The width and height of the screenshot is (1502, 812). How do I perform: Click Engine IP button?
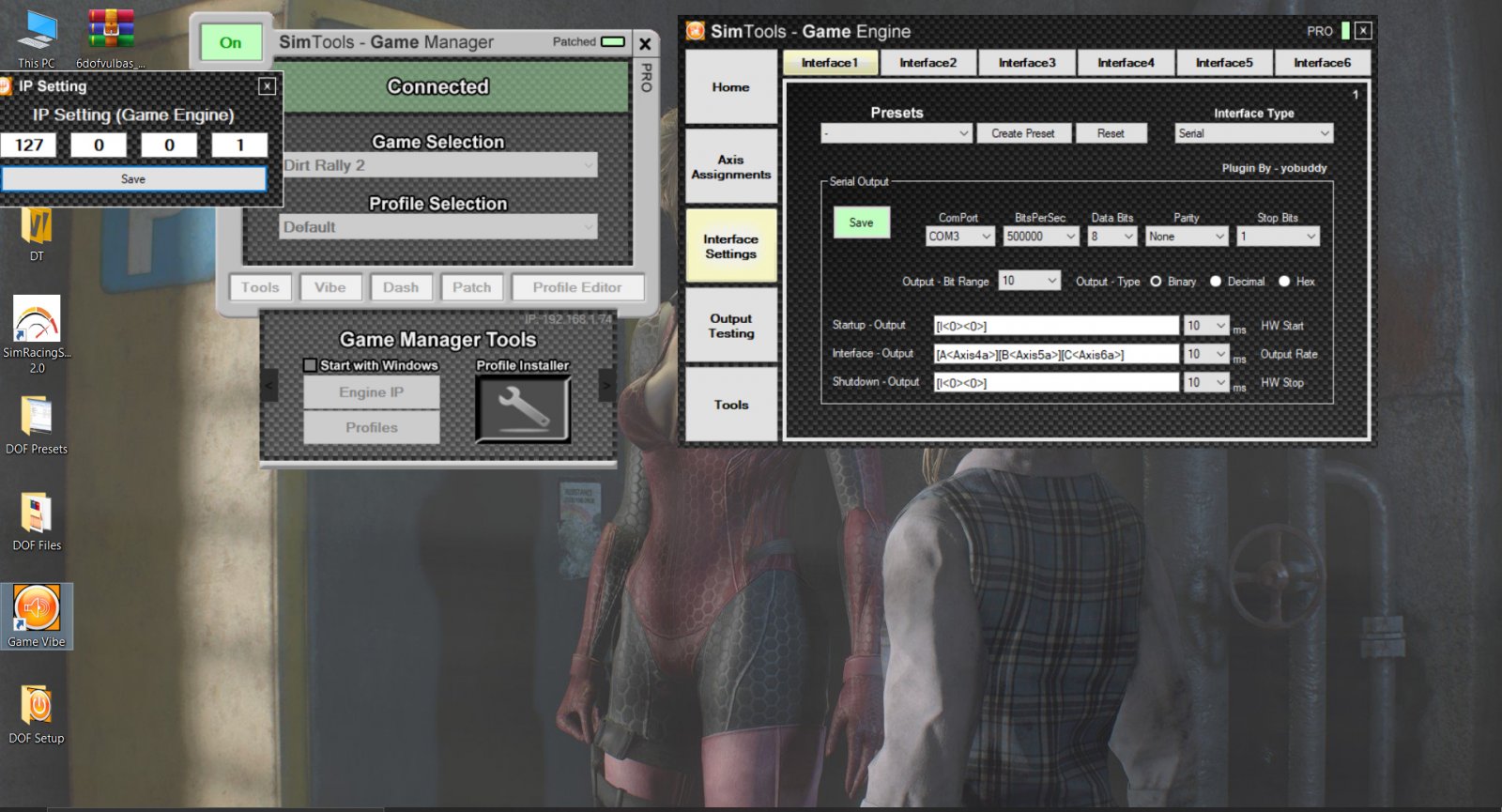coord(372,392)
